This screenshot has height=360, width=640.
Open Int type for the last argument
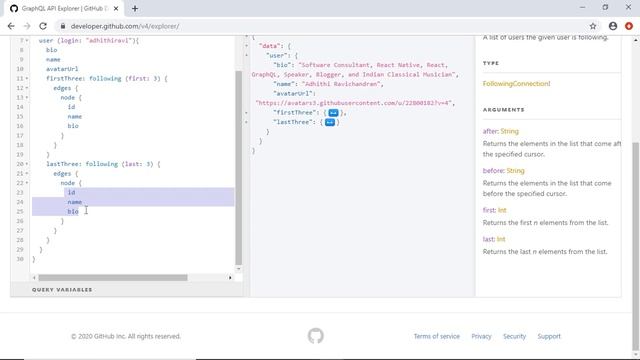501,239
